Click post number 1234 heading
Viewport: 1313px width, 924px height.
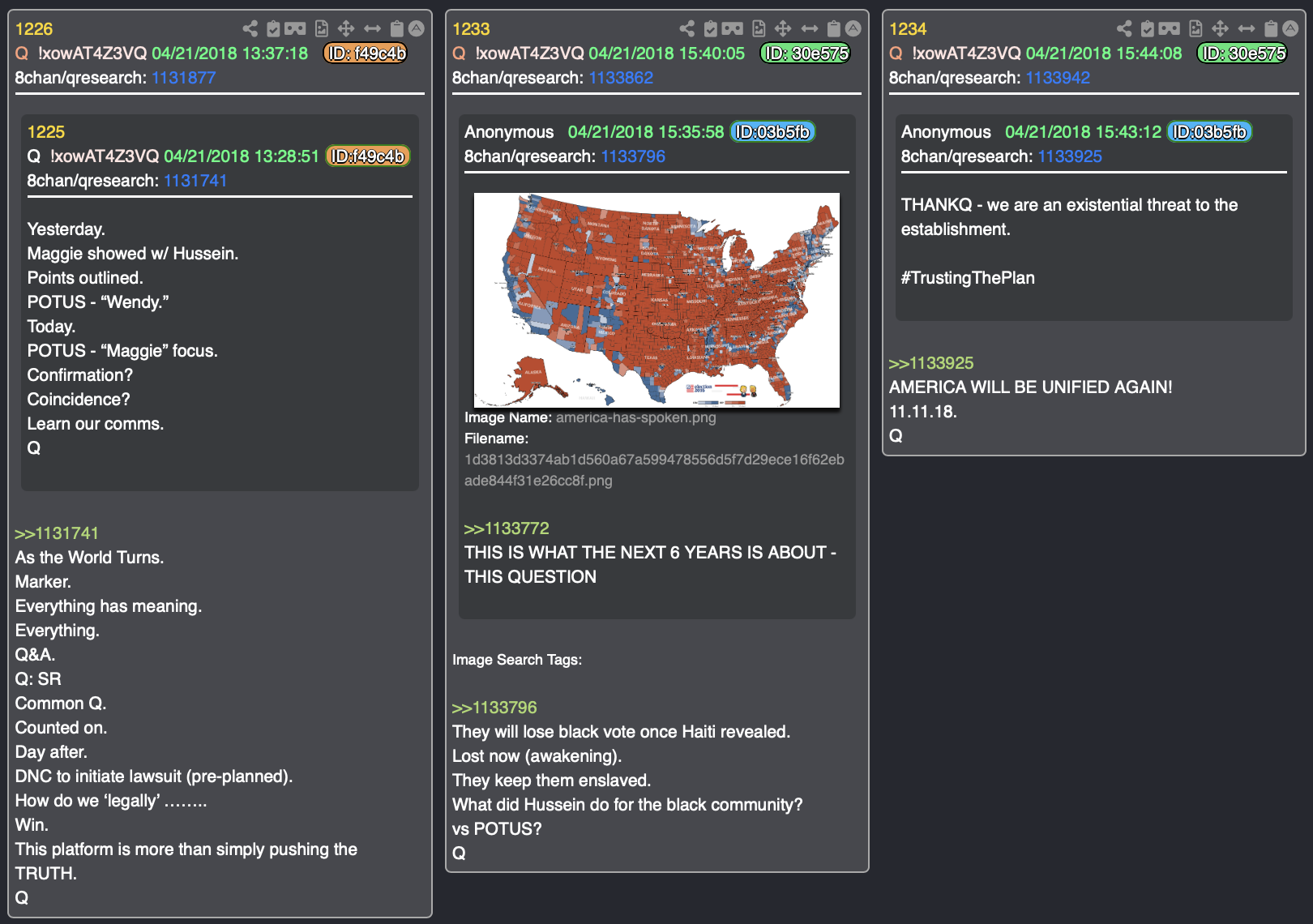tap(908, 29)
